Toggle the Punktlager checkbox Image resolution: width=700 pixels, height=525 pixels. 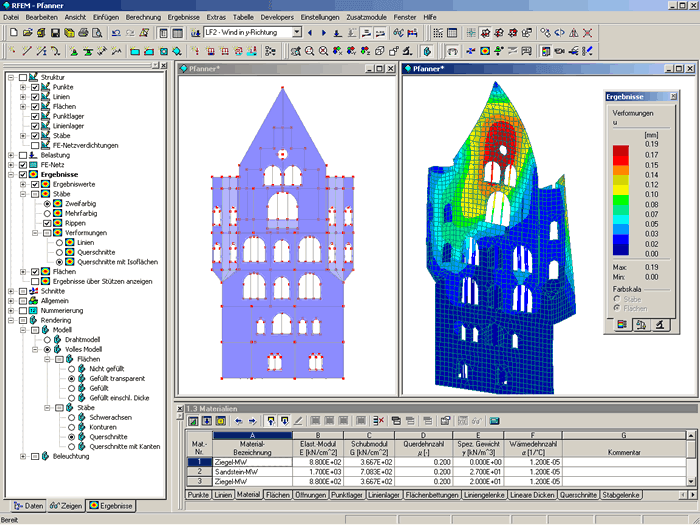coord(35,117)
